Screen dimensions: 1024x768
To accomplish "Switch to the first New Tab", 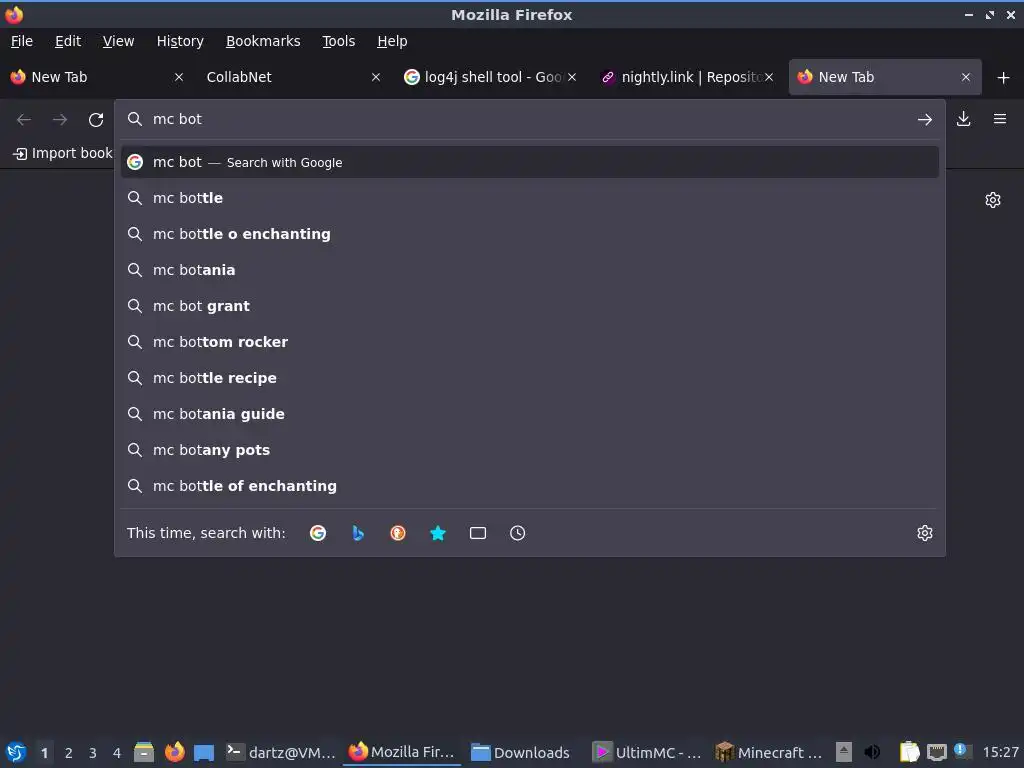I will pos(98,77).
